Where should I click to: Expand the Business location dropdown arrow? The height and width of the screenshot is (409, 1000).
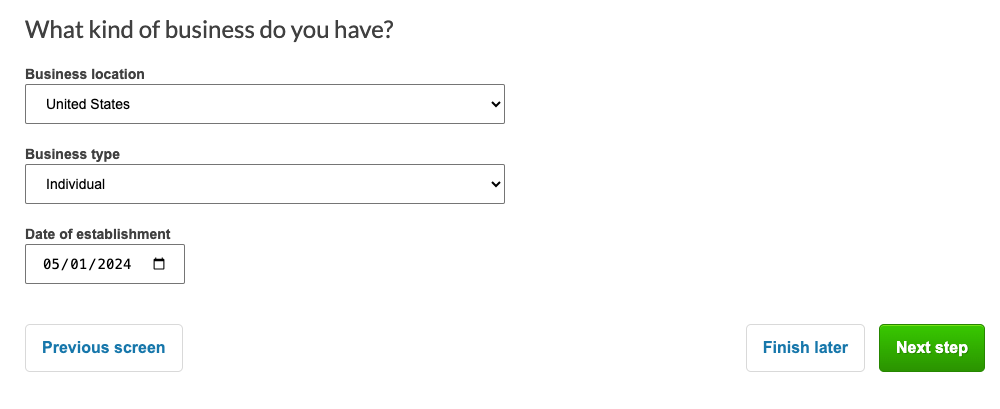click(x=496, y=104)
